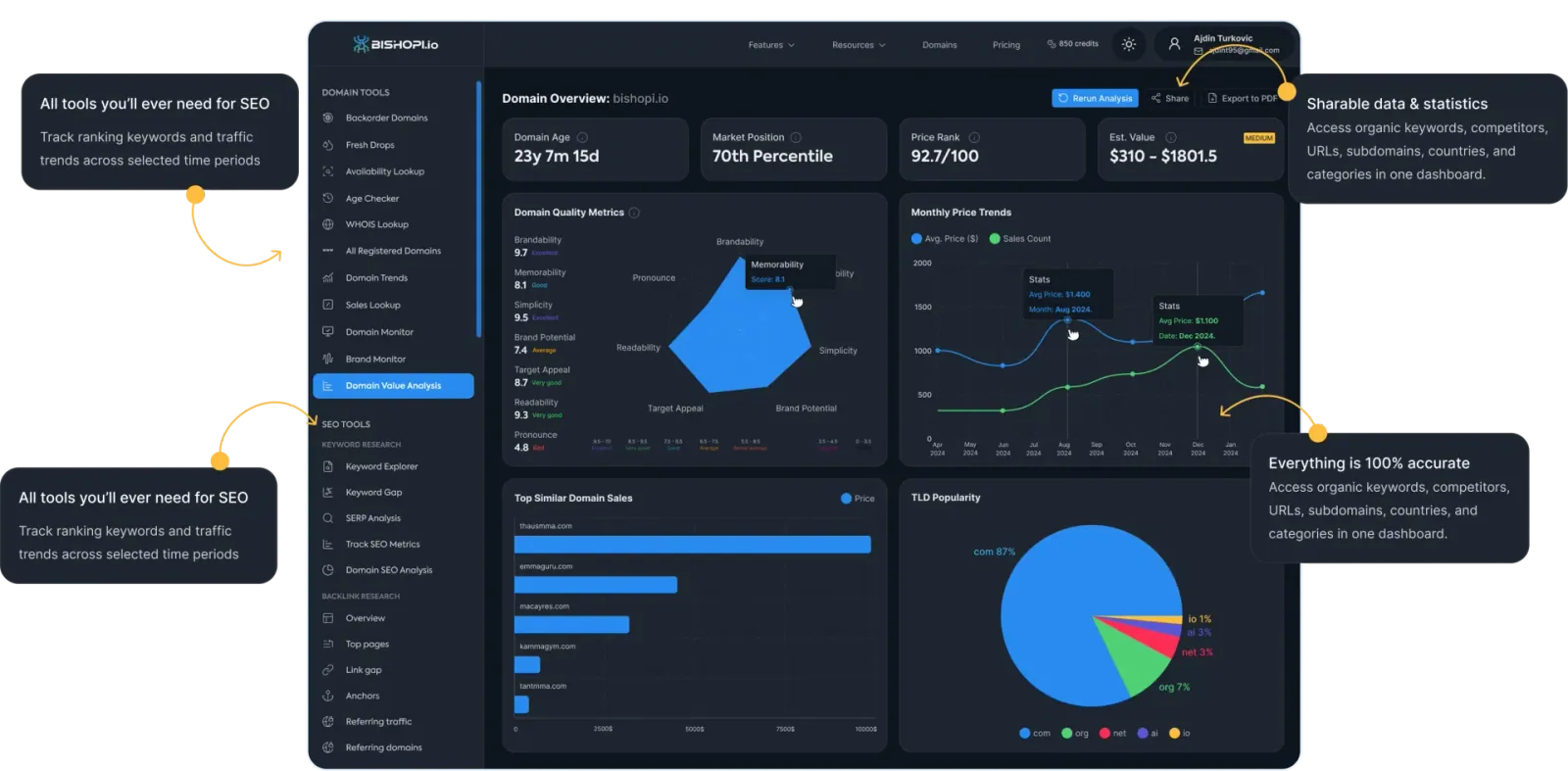
Task: Click the BISHOPI.io logo
Action: (x=396, y=44)
